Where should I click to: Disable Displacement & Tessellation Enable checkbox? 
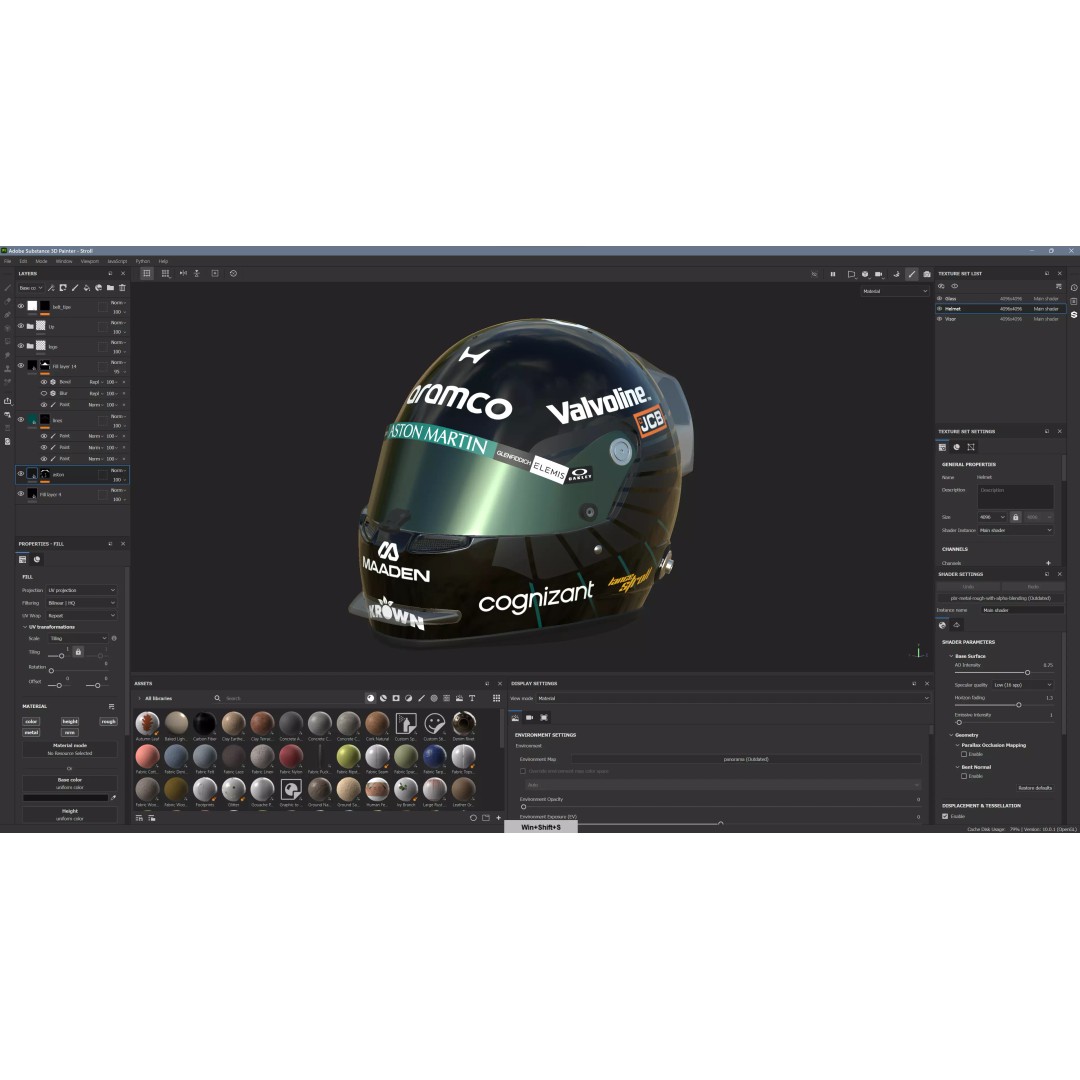tap(945, 816)
